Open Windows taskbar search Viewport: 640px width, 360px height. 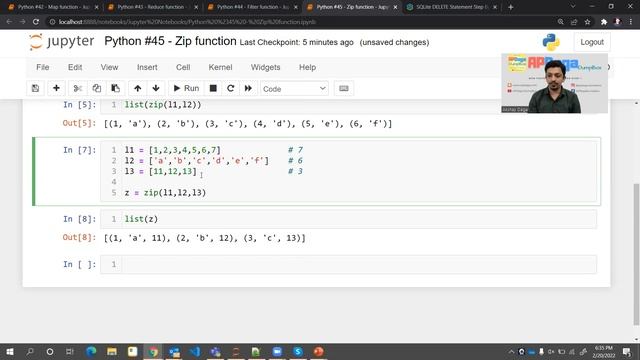pos(30,351)
